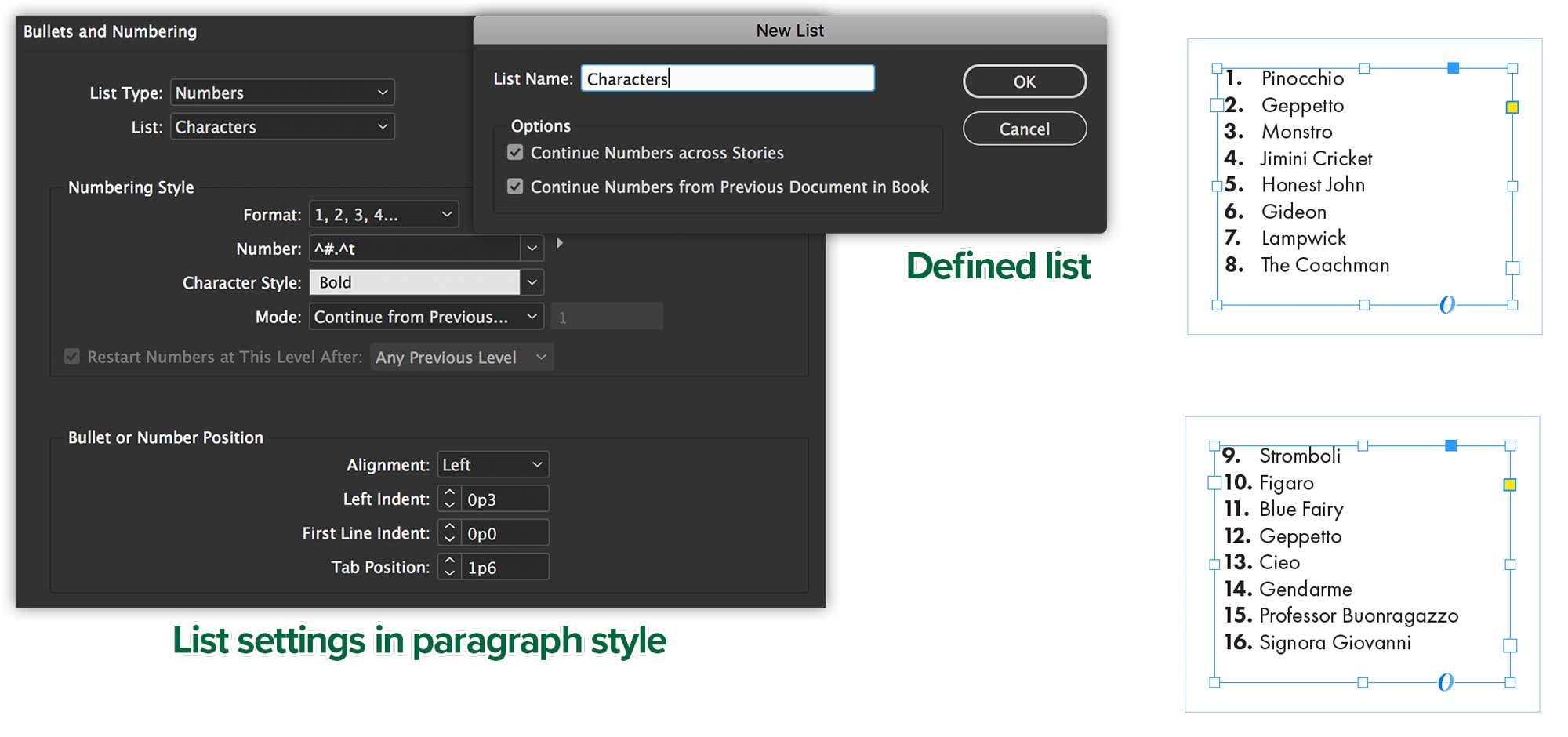Open the Number field dropdown arrow
Image resolution: width=1568 pixels, height=737 pixels.
(x=532, y=249)
